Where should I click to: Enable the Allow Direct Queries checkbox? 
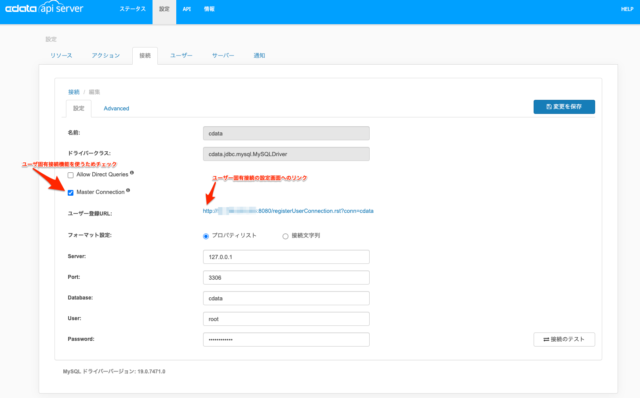pos(71,175)
